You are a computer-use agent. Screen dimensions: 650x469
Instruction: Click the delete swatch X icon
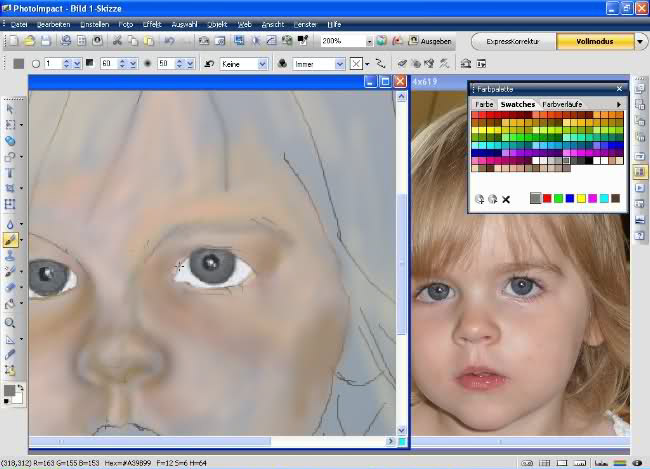506,199
